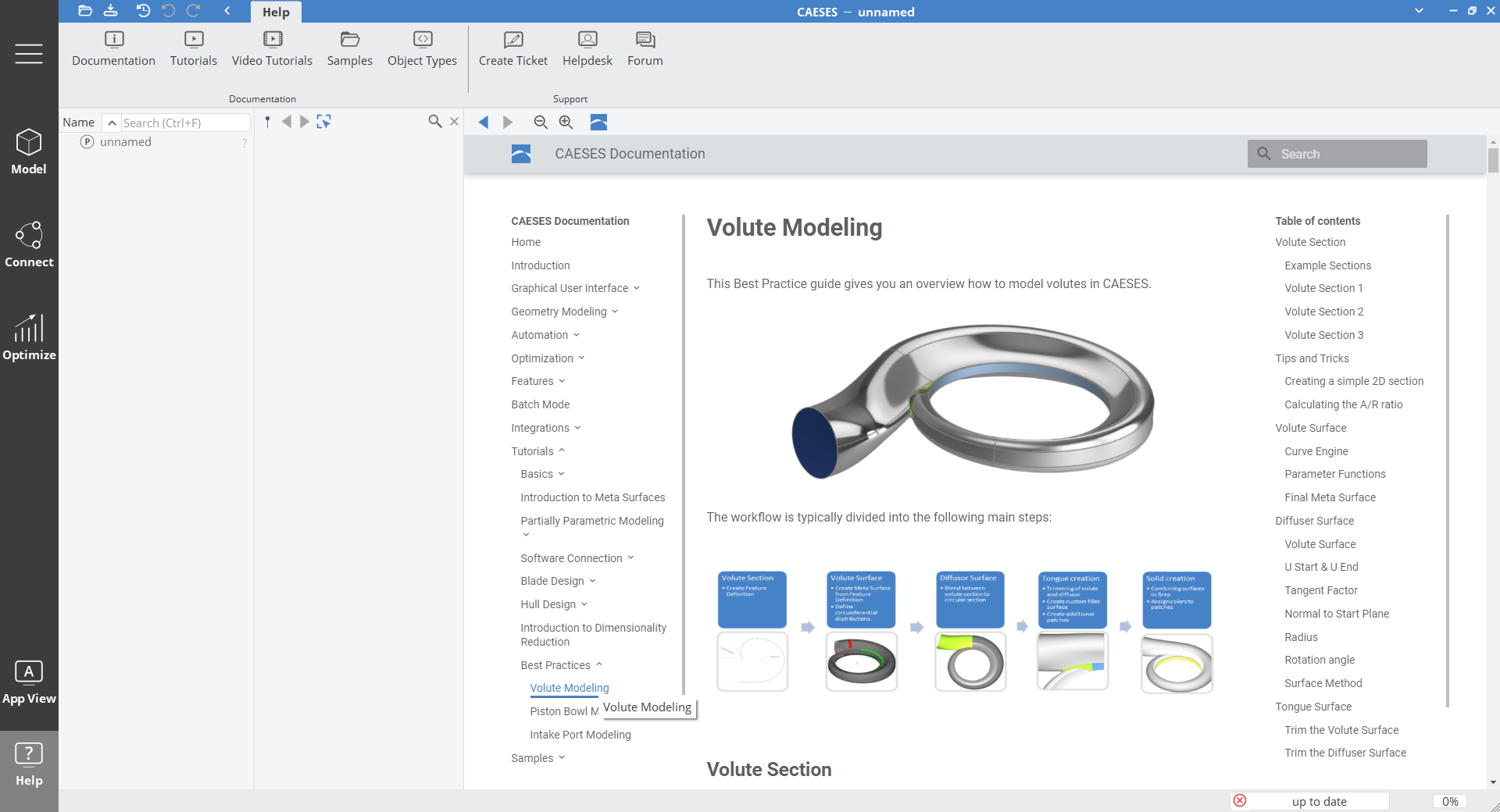Click the redo arrow icon

[194, 11]
